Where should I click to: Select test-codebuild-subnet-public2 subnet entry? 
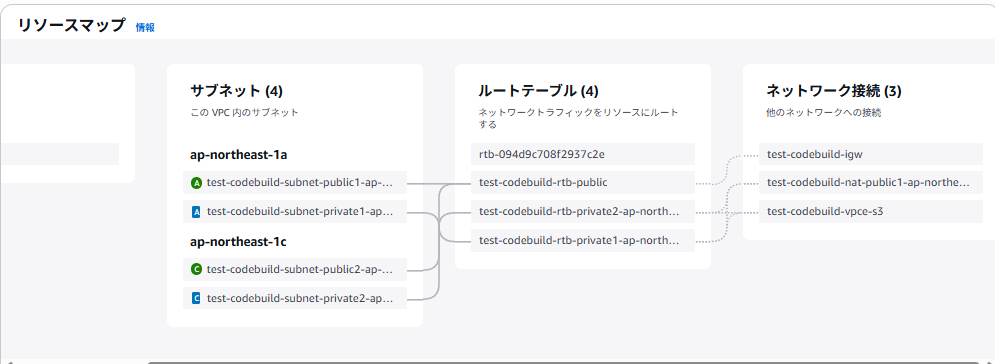[294, 270]
